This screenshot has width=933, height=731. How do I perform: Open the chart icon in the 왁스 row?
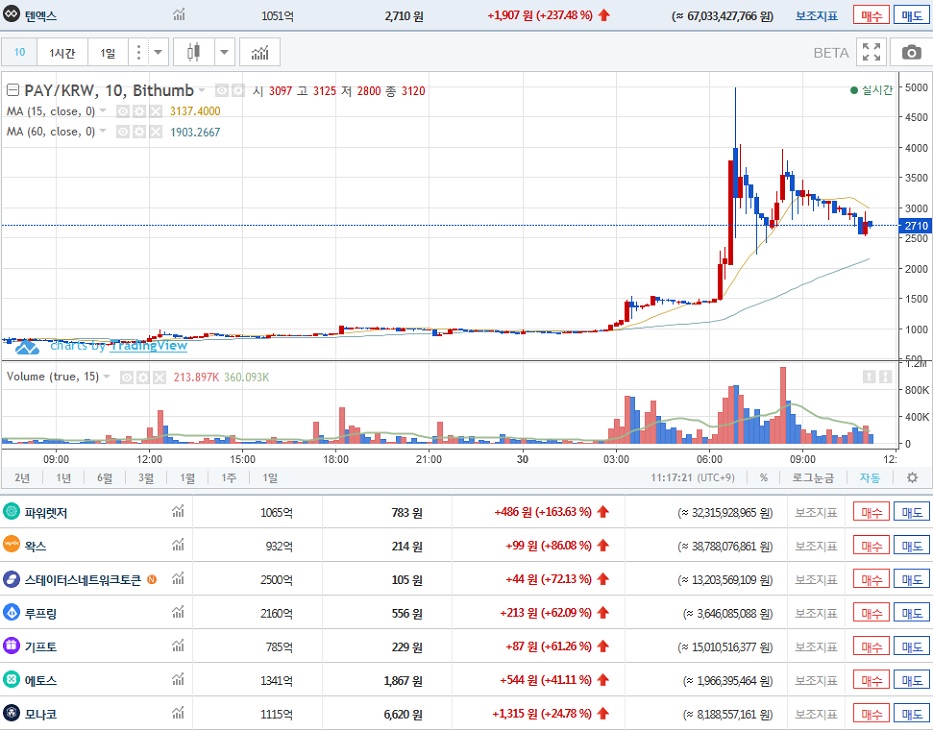coord(178,545)
